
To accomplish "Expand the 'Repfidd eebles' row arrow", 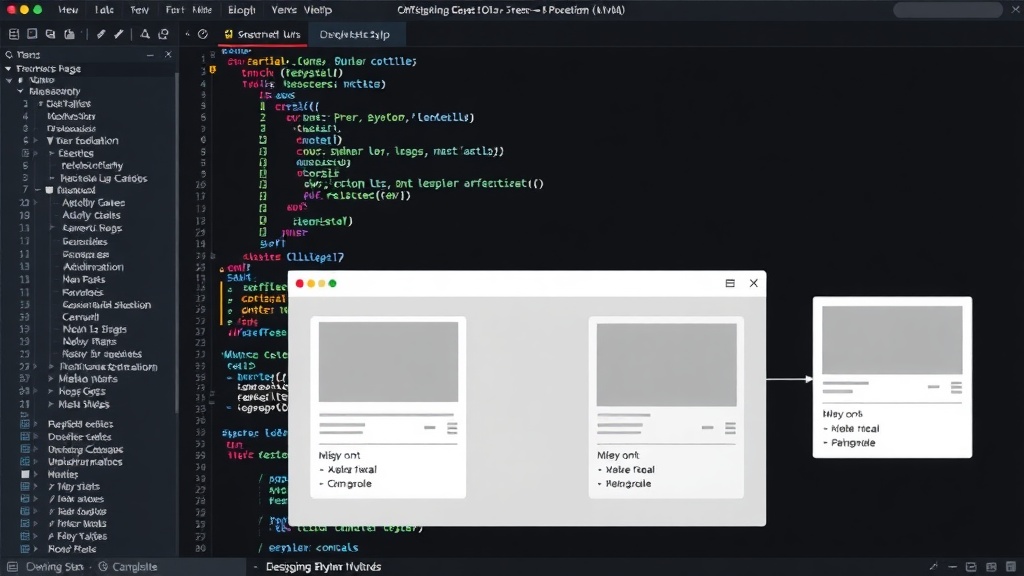I will (36, 424).
